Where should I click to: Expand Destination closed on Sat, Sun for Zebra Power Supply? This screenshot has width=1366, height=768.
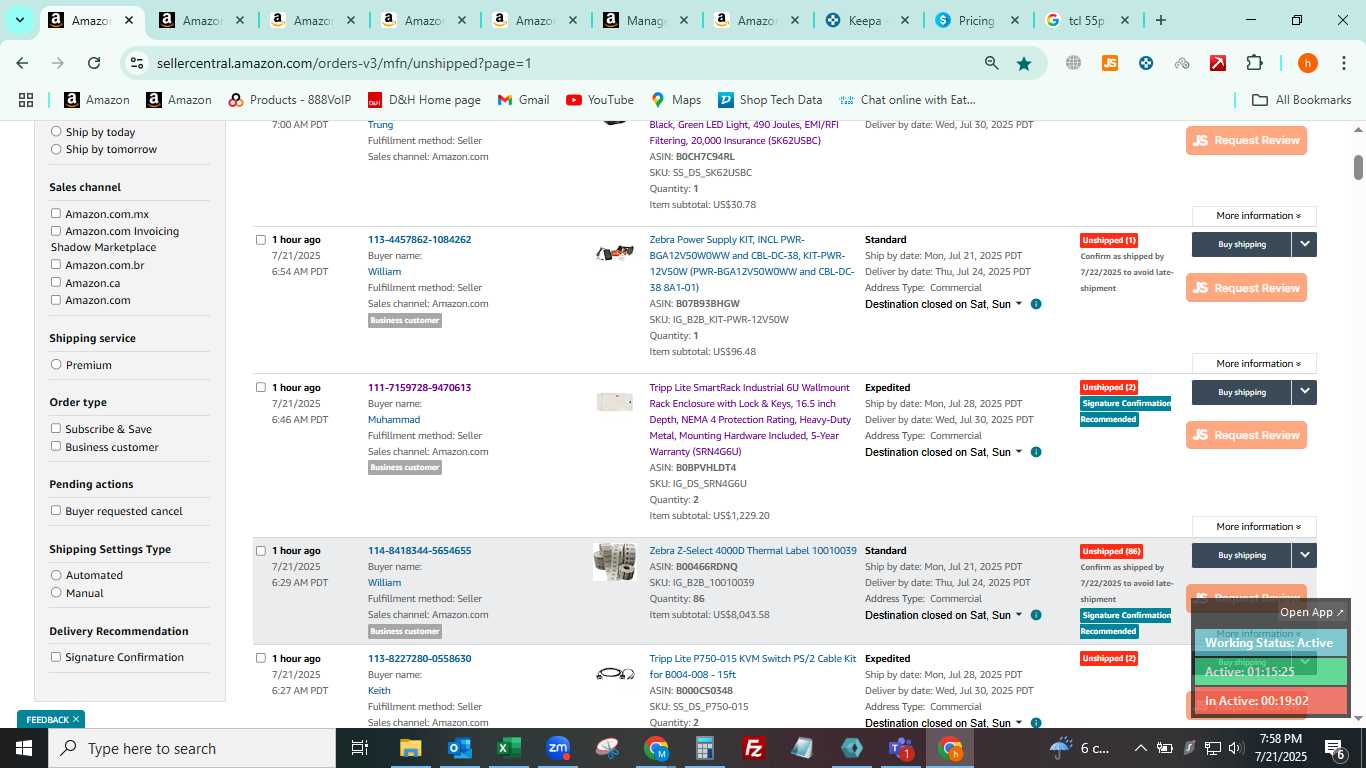[943, 304]
